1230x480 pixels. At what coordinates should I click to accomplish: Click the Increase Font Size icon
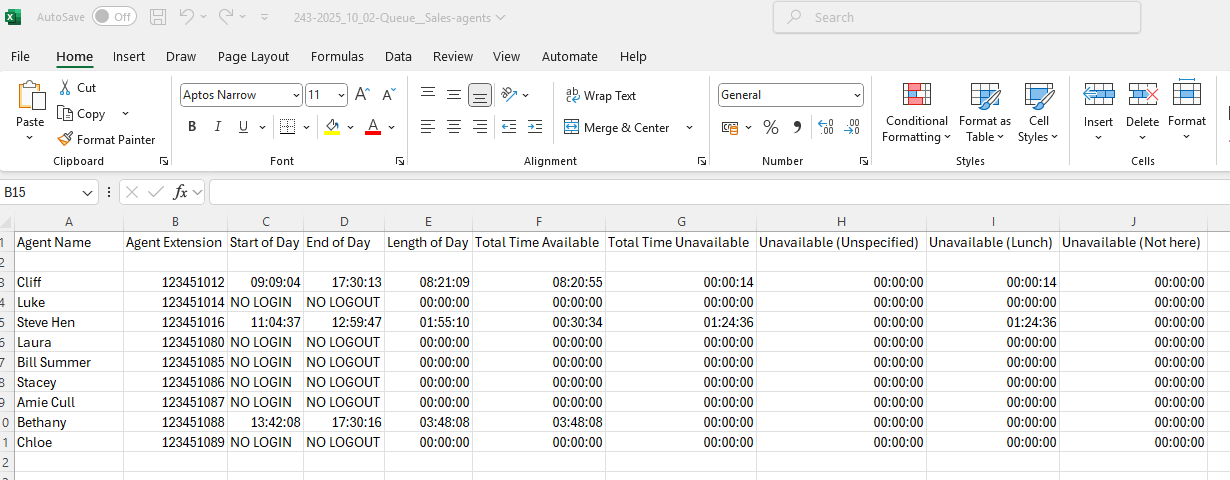[x=363, y=95]
